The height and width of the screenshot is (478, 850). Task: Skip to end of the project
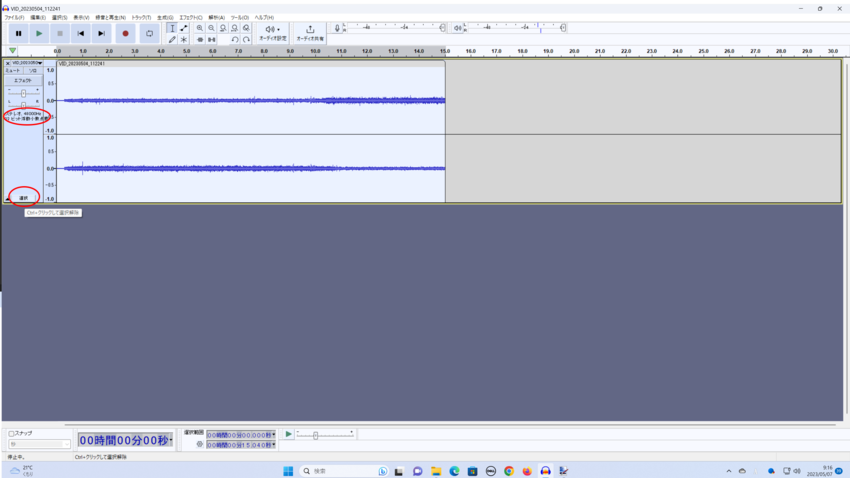101,34
